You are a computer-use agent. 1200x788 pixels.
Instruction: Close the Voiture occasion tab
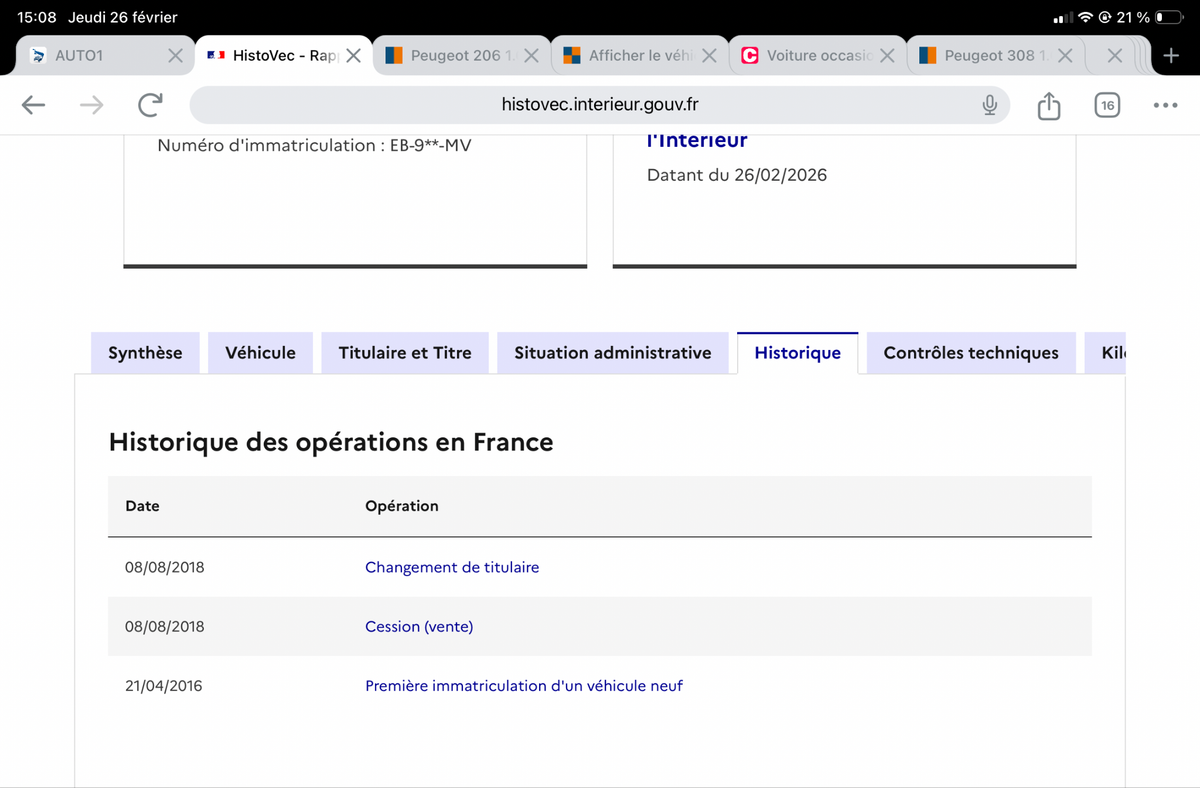887,56
